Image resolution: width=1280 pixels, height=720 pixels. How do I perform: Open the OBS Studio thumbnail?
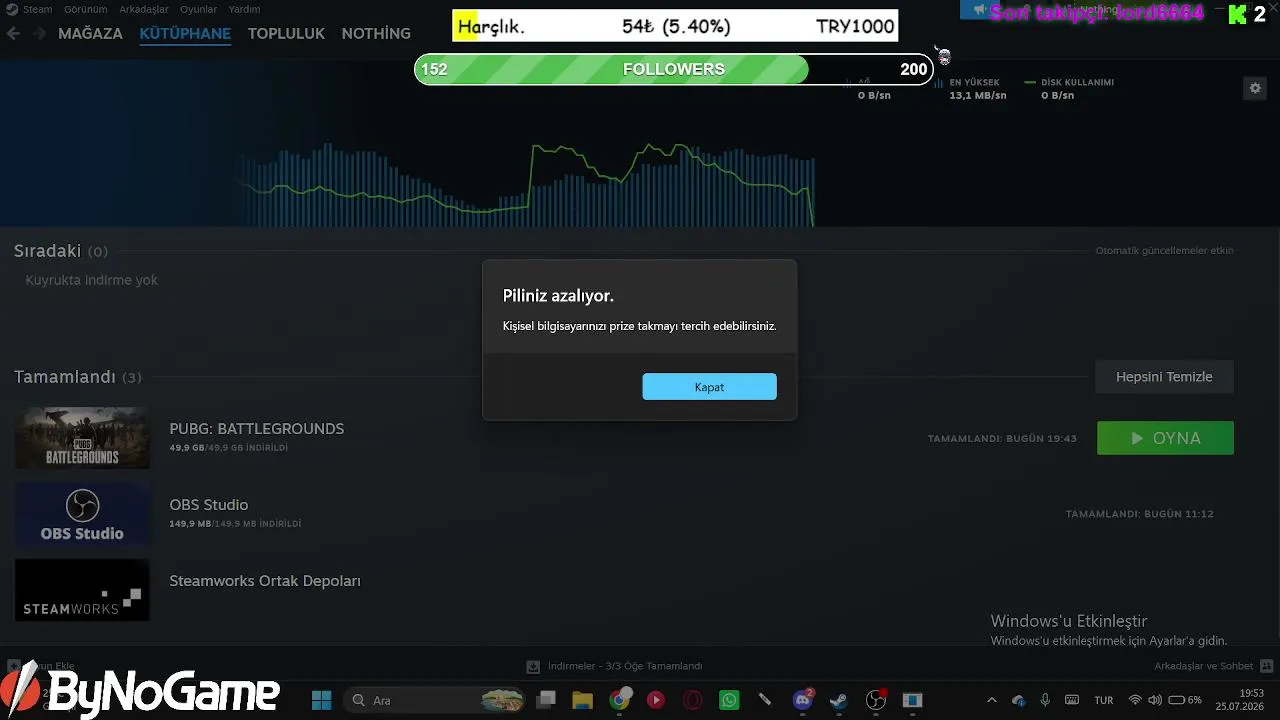82,514
